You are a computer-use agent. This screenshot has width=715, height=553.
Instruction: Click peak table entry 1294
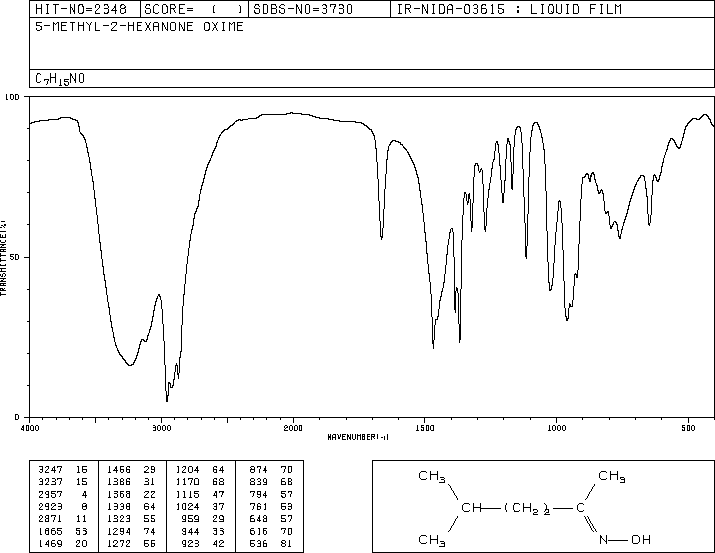(119, 531)
